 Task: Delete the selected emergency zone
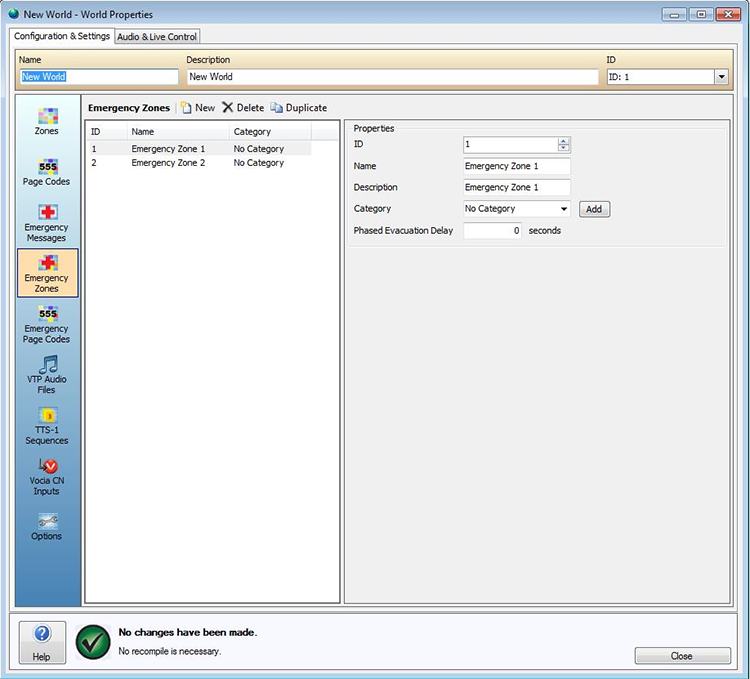243,108
